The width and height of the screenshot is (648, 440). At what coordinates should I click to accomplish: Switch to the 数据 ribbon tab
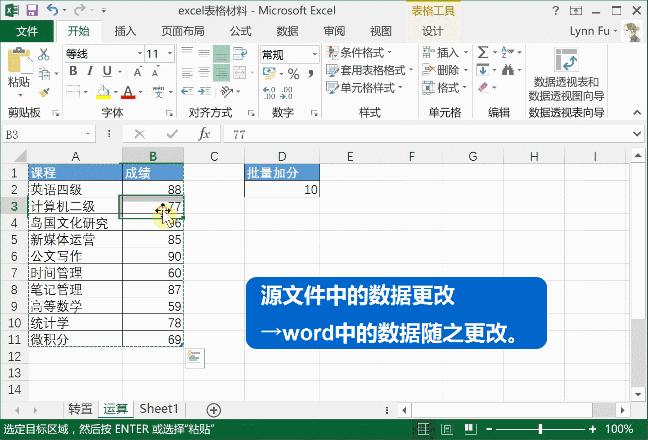click(x=287, y=31)
